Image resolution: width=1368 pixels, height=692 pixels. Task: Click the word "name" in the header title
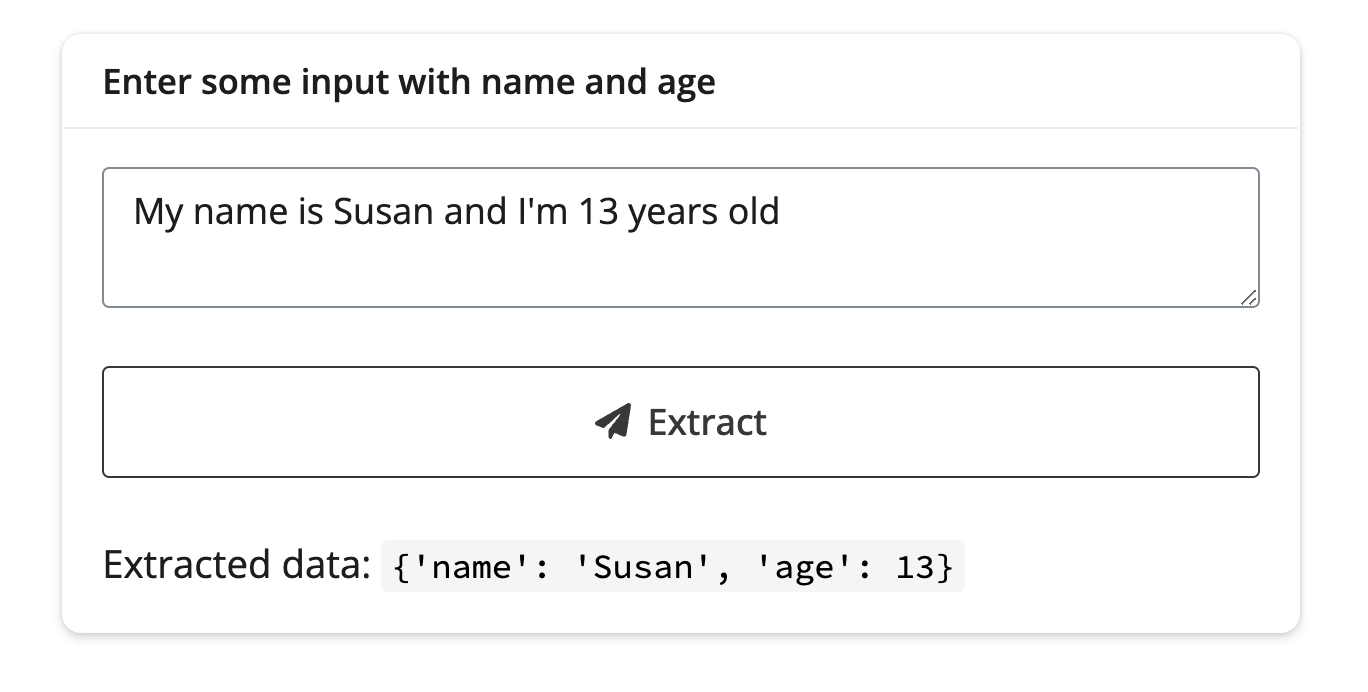[527, 82]
